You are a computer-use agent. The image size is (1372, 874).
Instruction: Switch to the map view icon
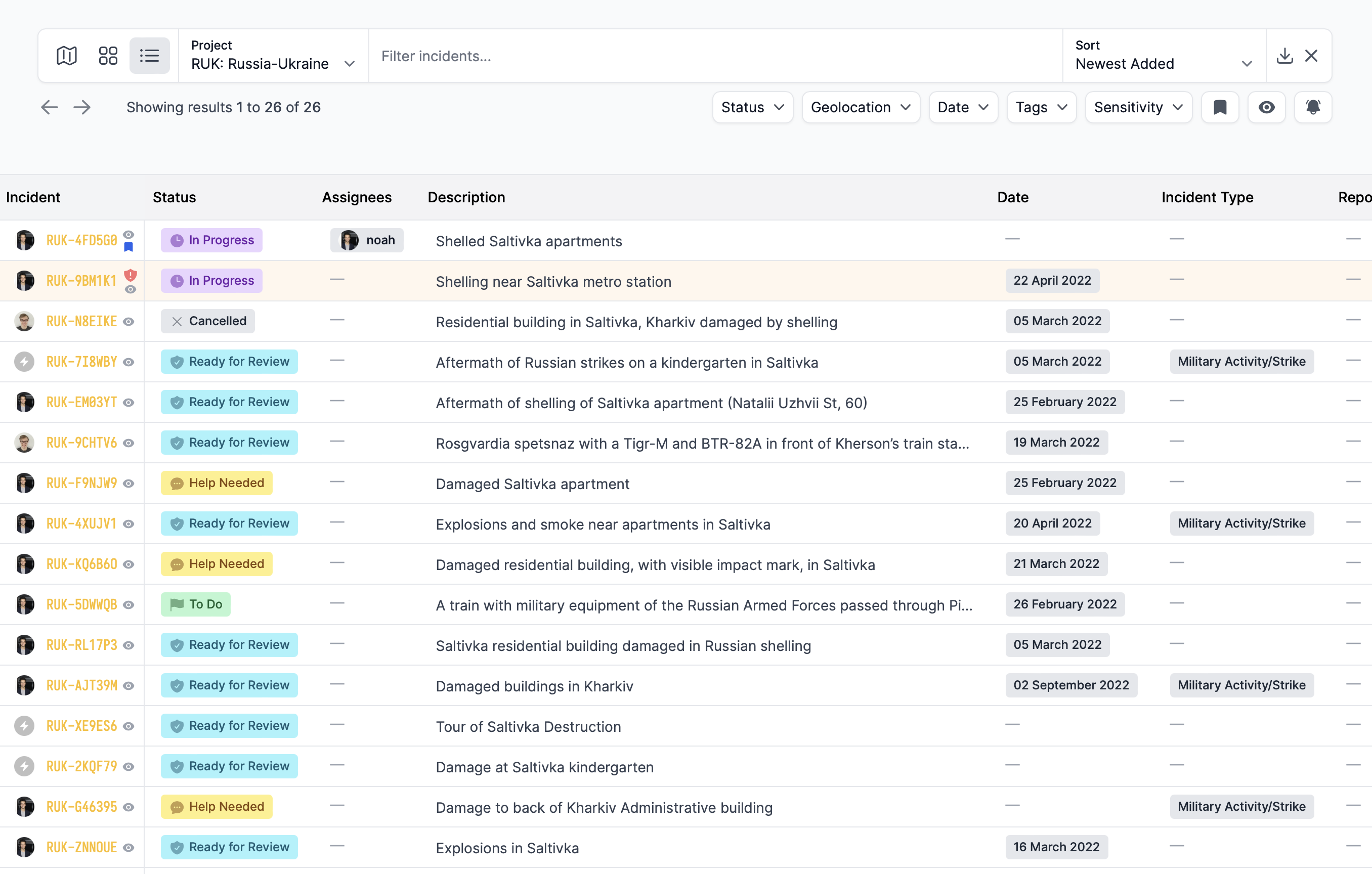click(67, 56)
